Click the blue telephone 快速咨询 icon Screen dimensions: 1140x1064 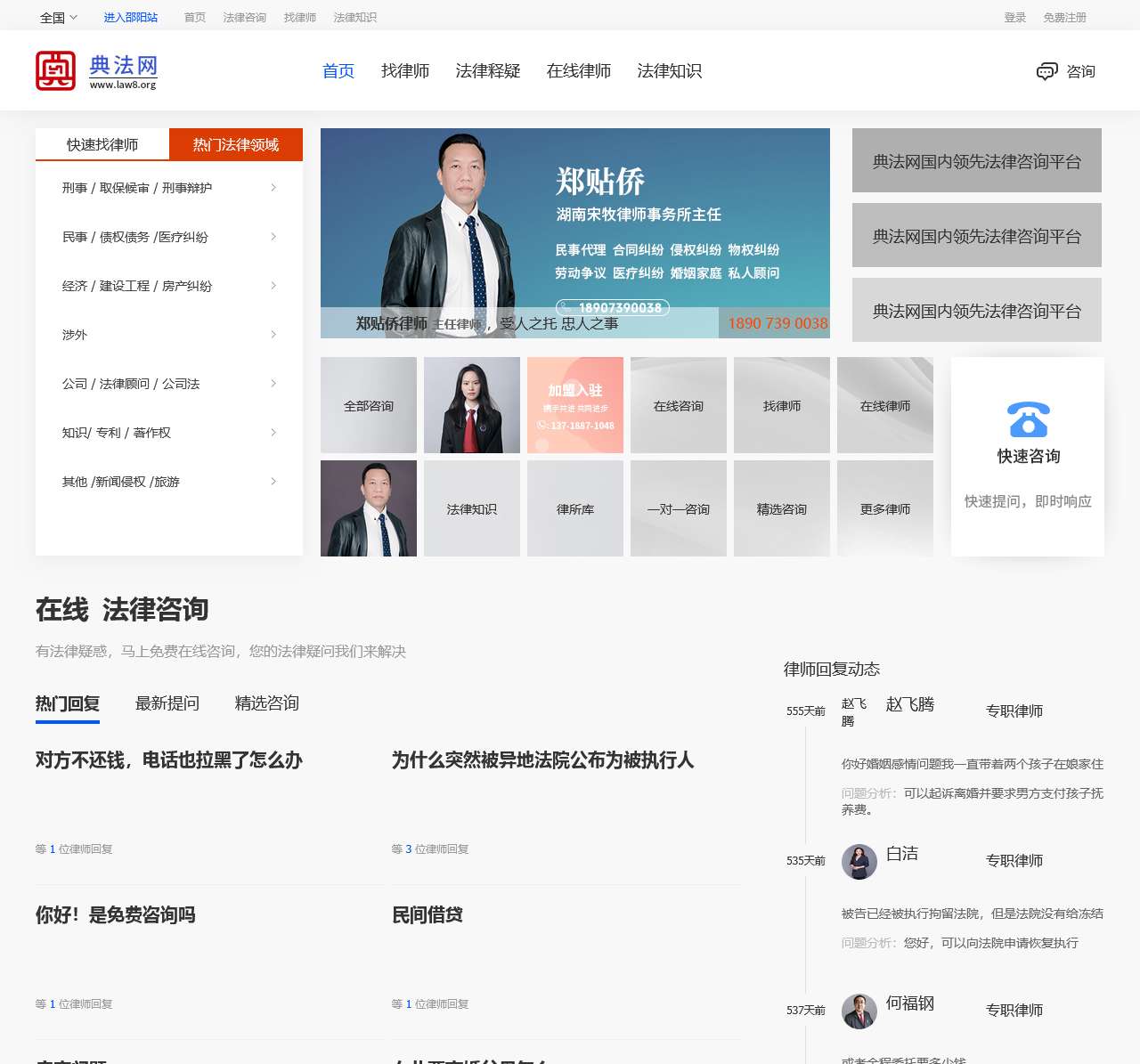(1028, 419)
